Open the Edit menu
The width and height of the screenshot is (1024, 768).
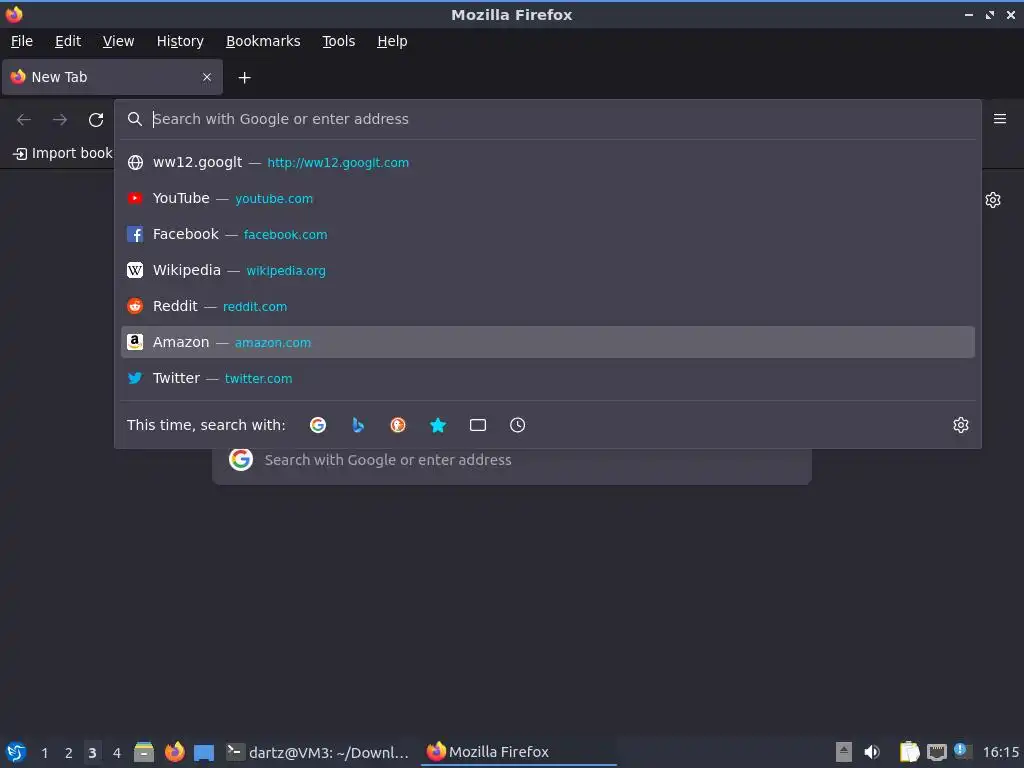click(x=68, y=41)
